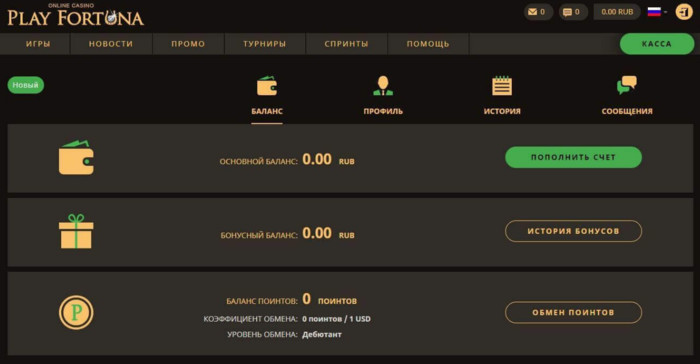Click the wallet icon in main balance row

point(76,158)
